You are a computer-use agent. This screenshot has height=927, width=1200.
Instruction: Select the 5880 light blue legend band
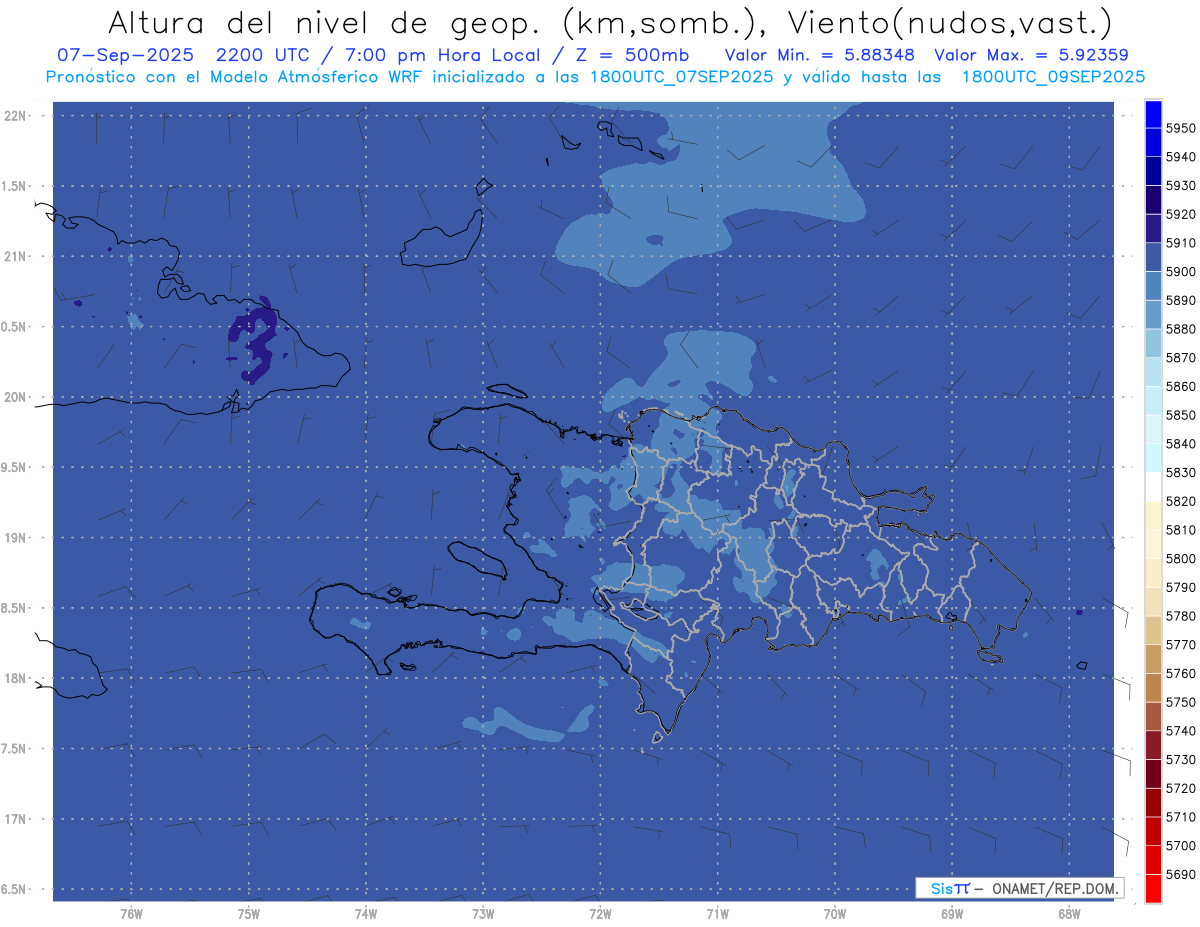click(x=1153, y=315)
